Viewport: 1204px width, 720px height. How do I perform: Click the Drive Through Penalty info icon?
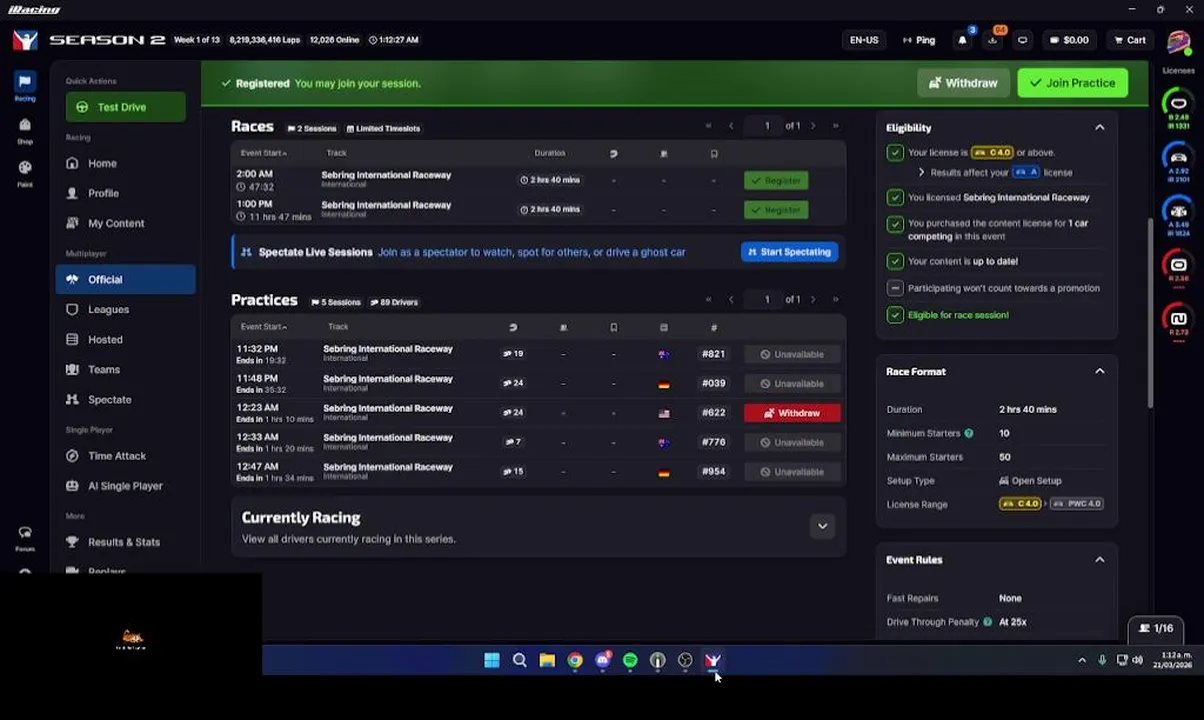987,622
